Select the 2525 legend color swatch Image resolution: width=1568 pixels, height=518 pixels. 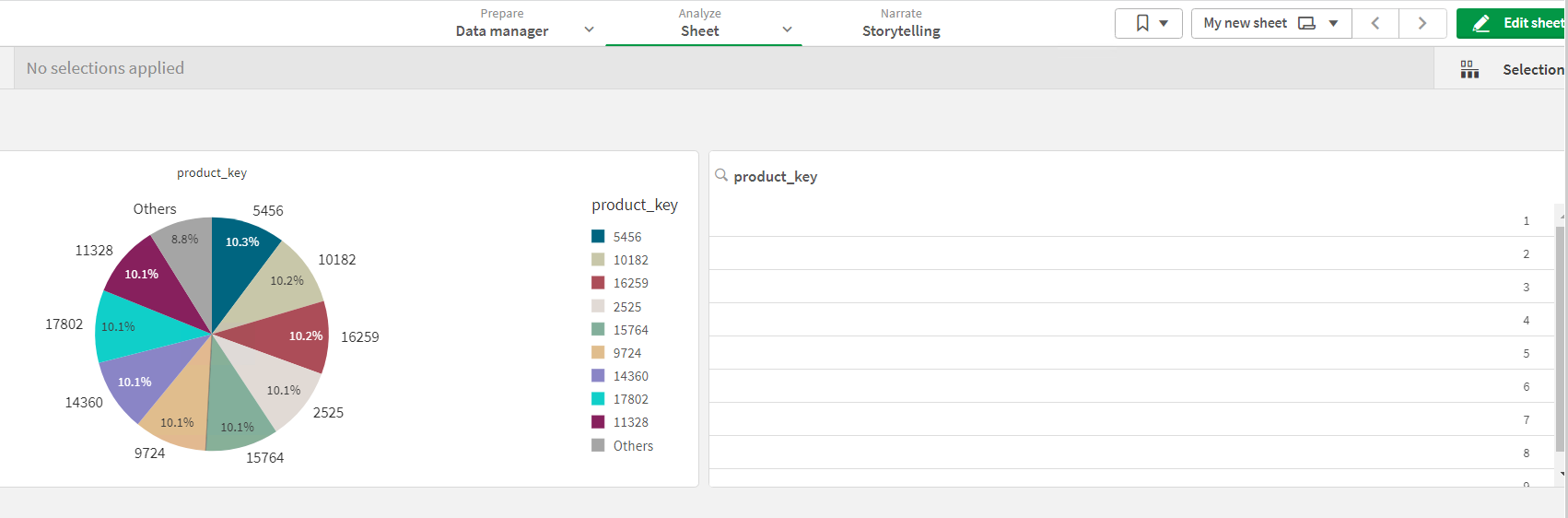point(598,306)
